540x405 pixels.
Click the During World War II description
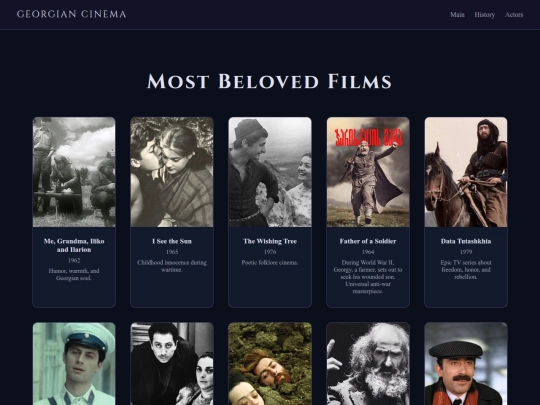coord(368,277)
